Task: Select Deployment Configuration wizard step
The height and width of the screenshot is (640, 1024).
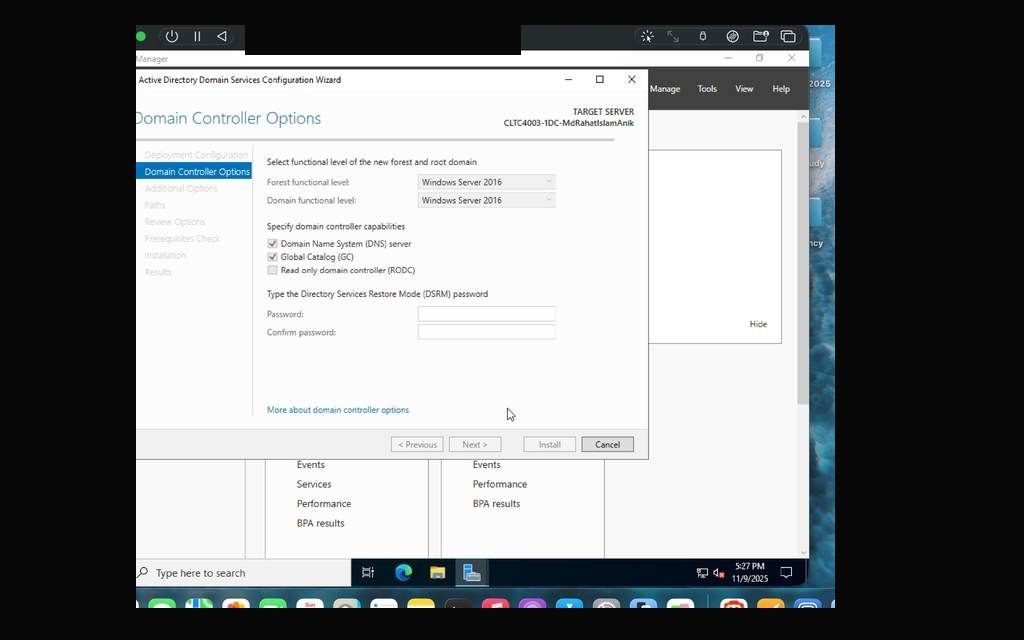Action: tap(196, 155)
